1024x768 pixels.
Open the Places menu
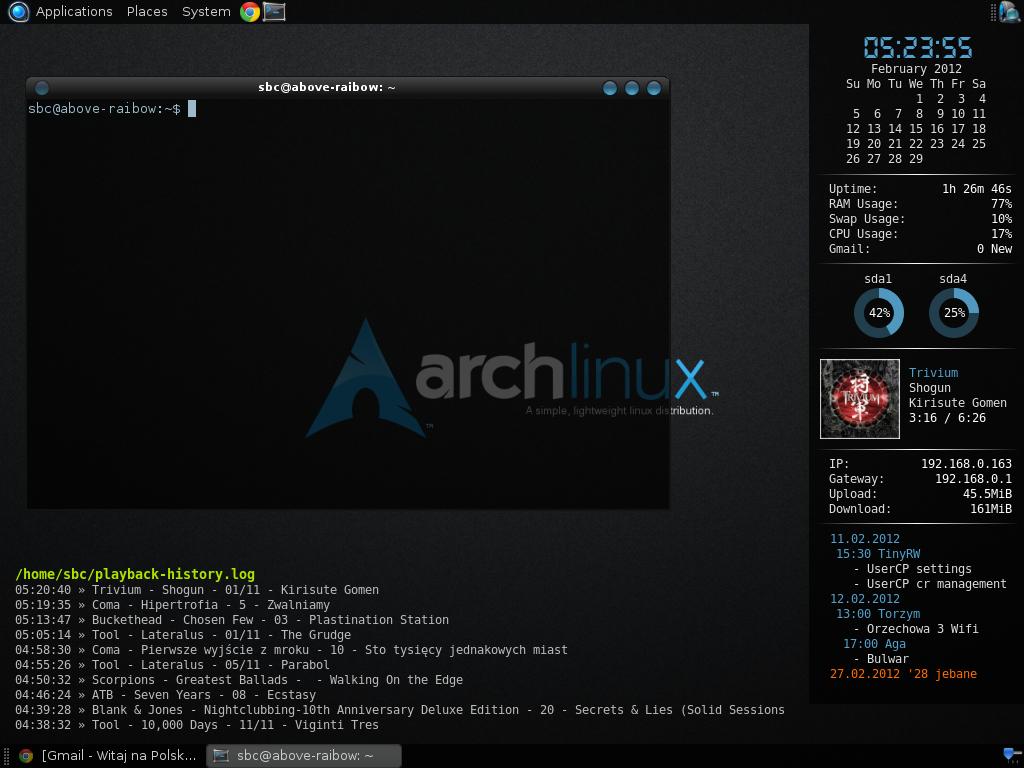(x=147, y=12)
